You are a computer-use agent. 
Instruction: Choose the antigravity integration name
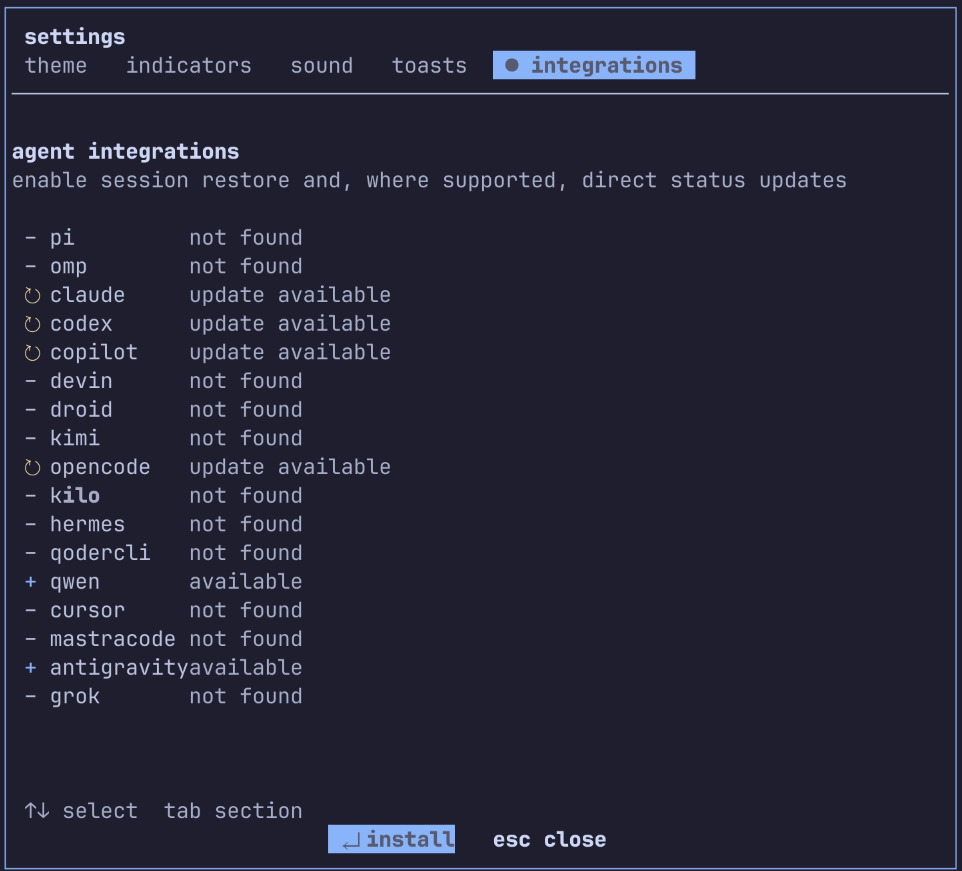pos(119,667)
